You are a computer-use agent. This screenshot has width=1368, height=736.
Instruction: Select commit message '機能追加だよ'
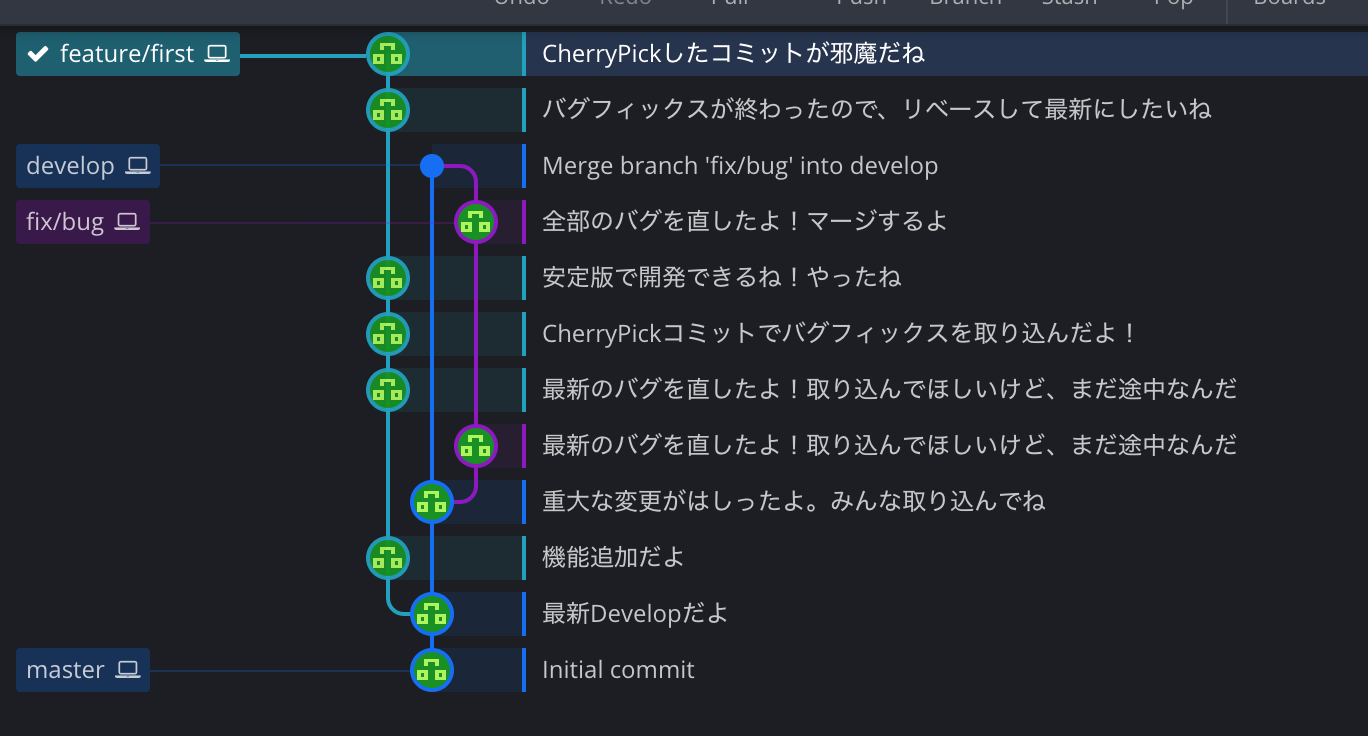pyautogui.click(x=613, y=558)
